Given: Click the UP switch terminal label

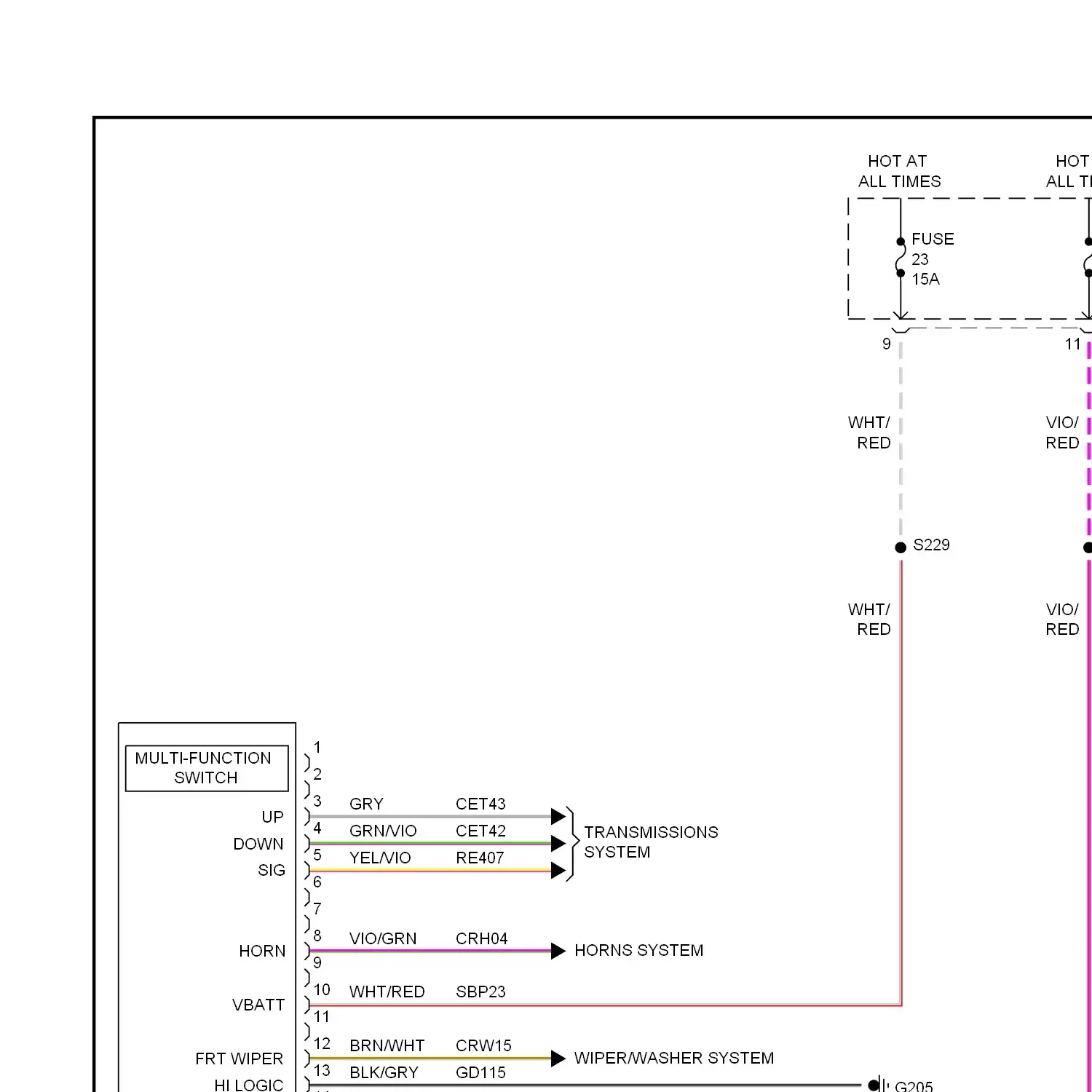Looking at the screenshot, I should coord(272,817).
